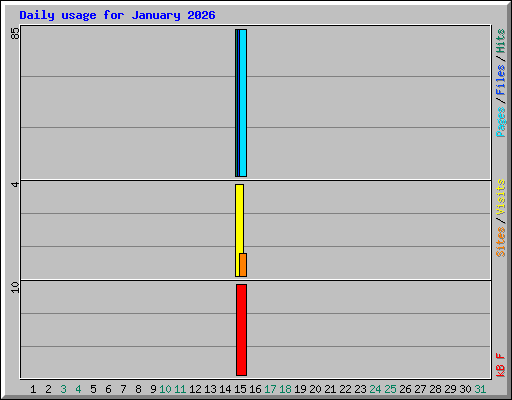Click day label 13 on the x-axis
The height and width of the screenshot is (400, 512).
point(210,389)
